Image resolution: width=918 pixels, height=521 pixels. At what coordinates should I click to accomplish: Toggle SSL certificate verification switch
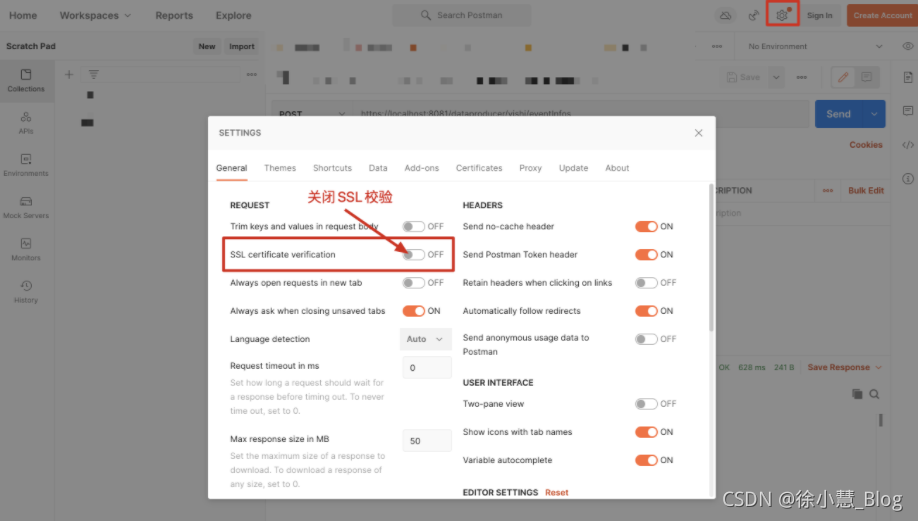[413, 255]
